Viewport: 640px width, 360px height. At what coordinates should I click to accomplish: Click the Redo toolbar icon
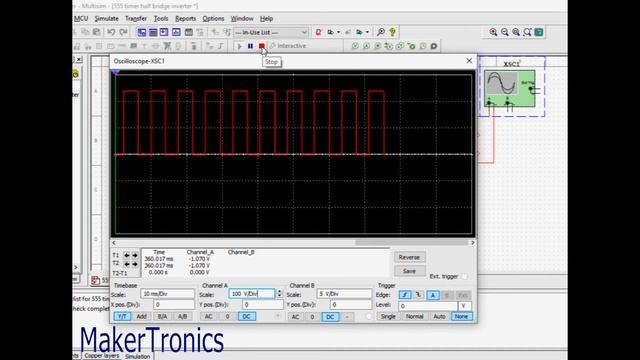tap(124, 32)
